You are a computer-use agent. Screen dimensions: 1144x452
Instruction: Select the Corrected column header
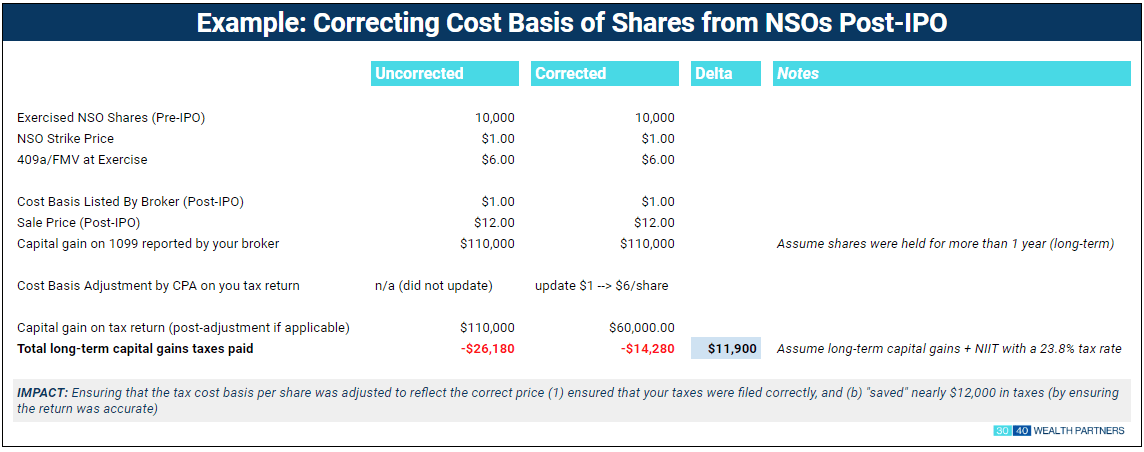(607, 74)
